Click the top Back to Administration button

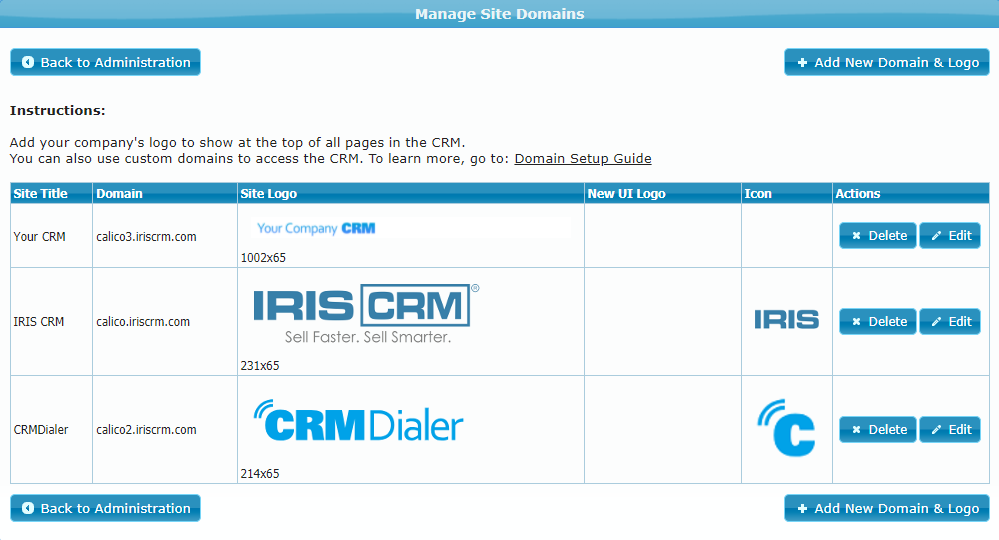(105, 62)
